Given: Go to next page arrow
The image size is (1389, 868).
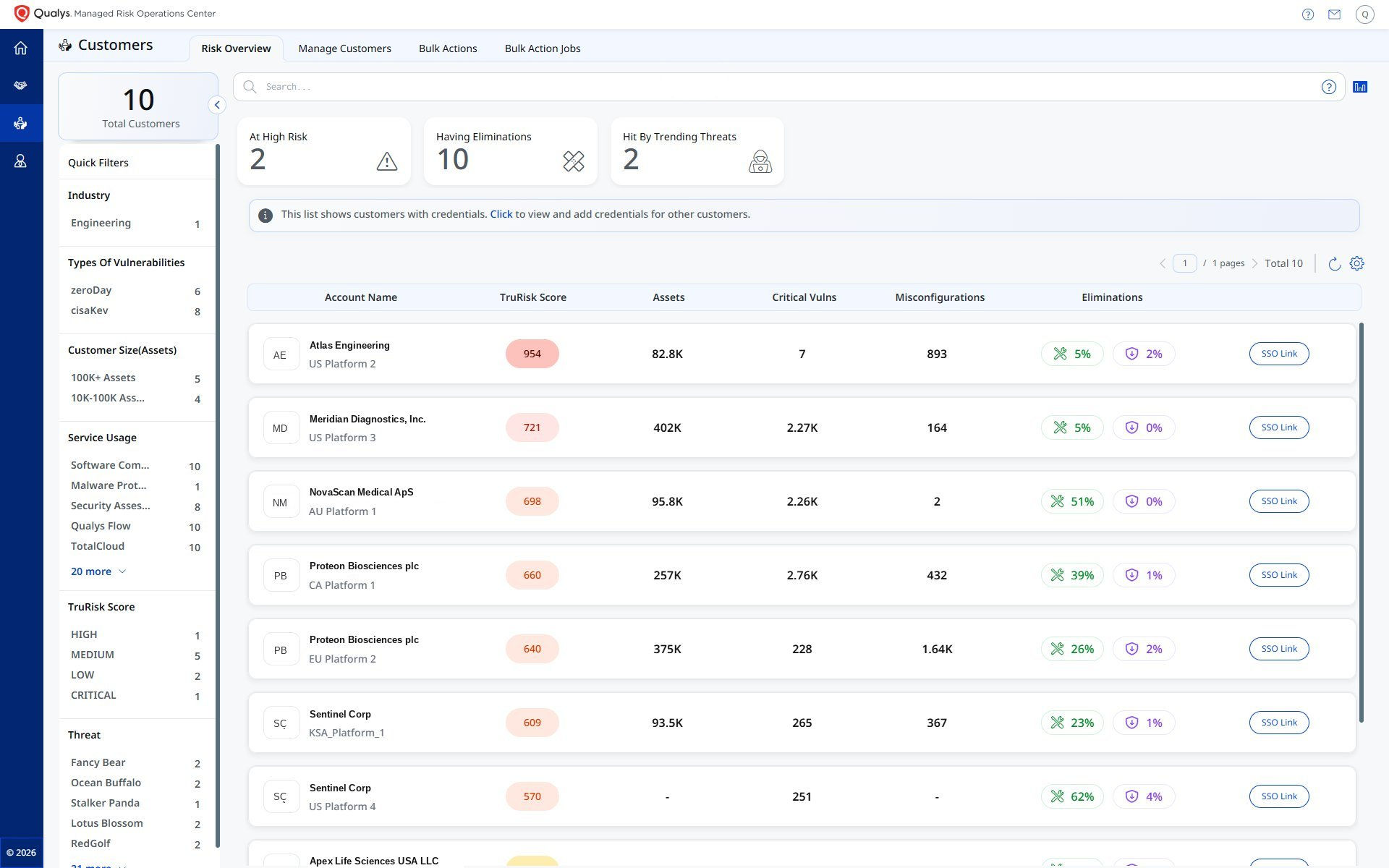Looking at the screenshot, I should 1254,264.
